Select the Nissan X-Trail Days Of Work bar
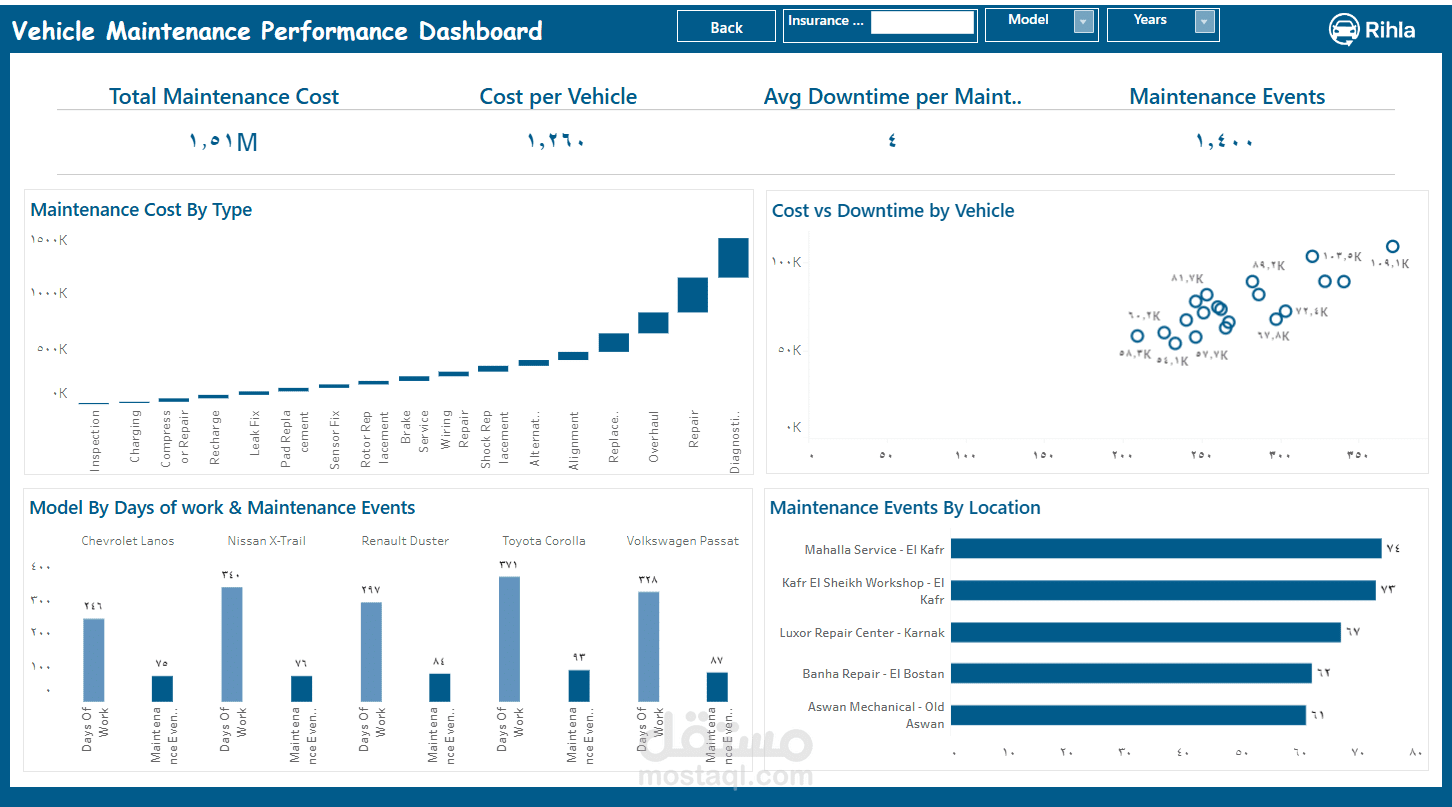 click(232, 644)
